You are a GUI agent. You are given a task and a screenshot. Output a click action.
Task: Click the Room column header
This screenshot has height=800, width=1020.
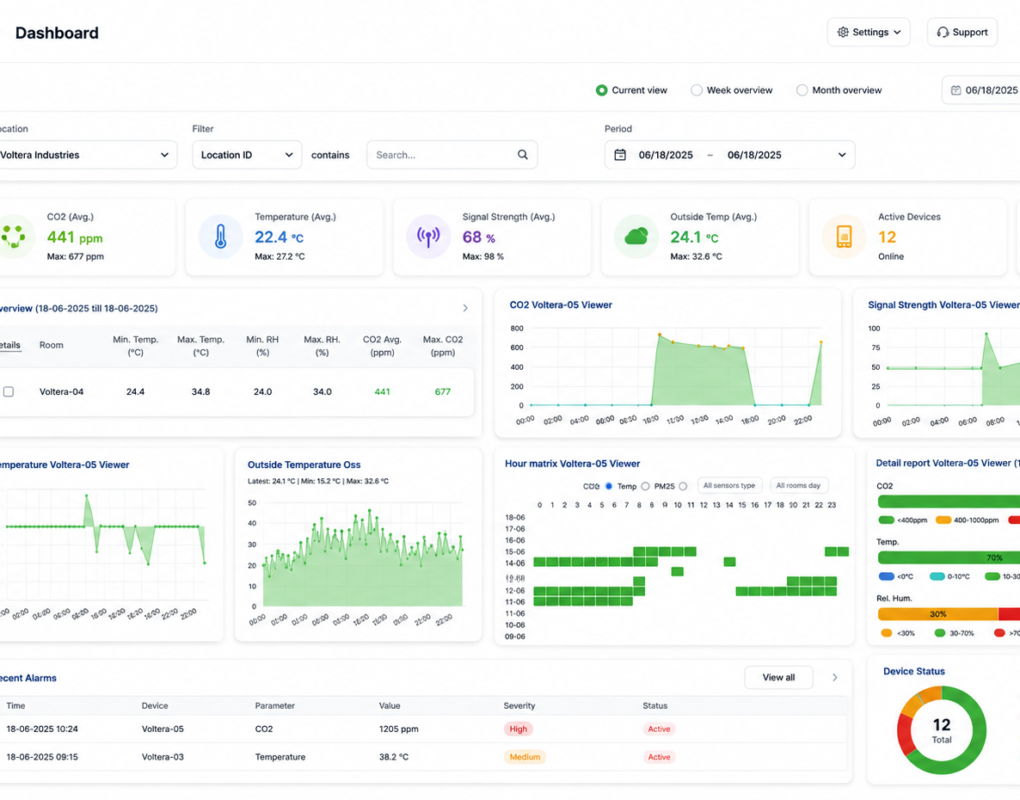coord(51,345)
